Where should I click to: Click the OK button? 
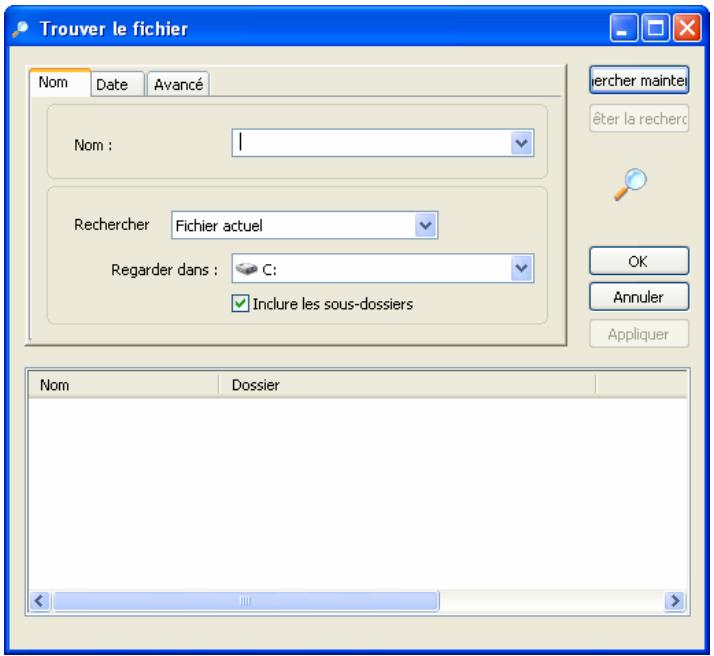pyautogui.click(x=639, y=261)
